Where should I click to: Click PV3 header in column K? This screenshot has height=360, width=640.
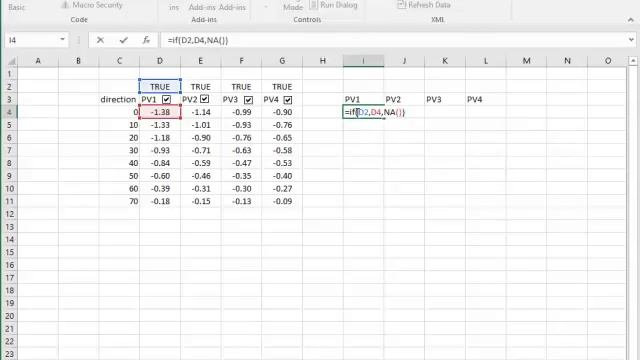point(445,100)
